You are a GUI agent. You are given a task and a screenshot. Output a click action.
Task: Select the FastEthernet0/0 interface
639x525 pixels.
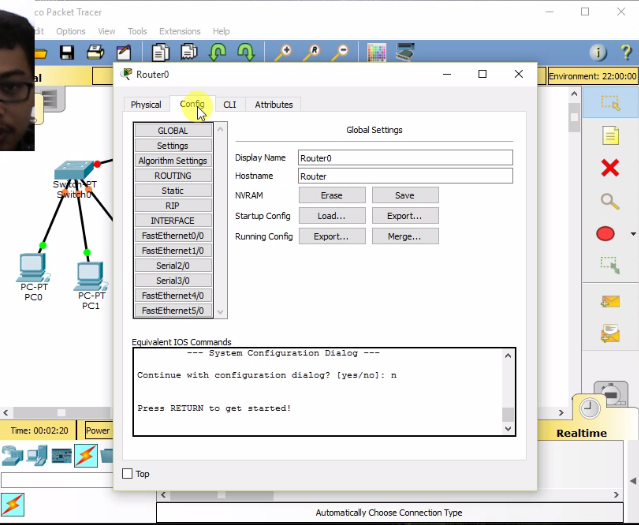point(173,236)
